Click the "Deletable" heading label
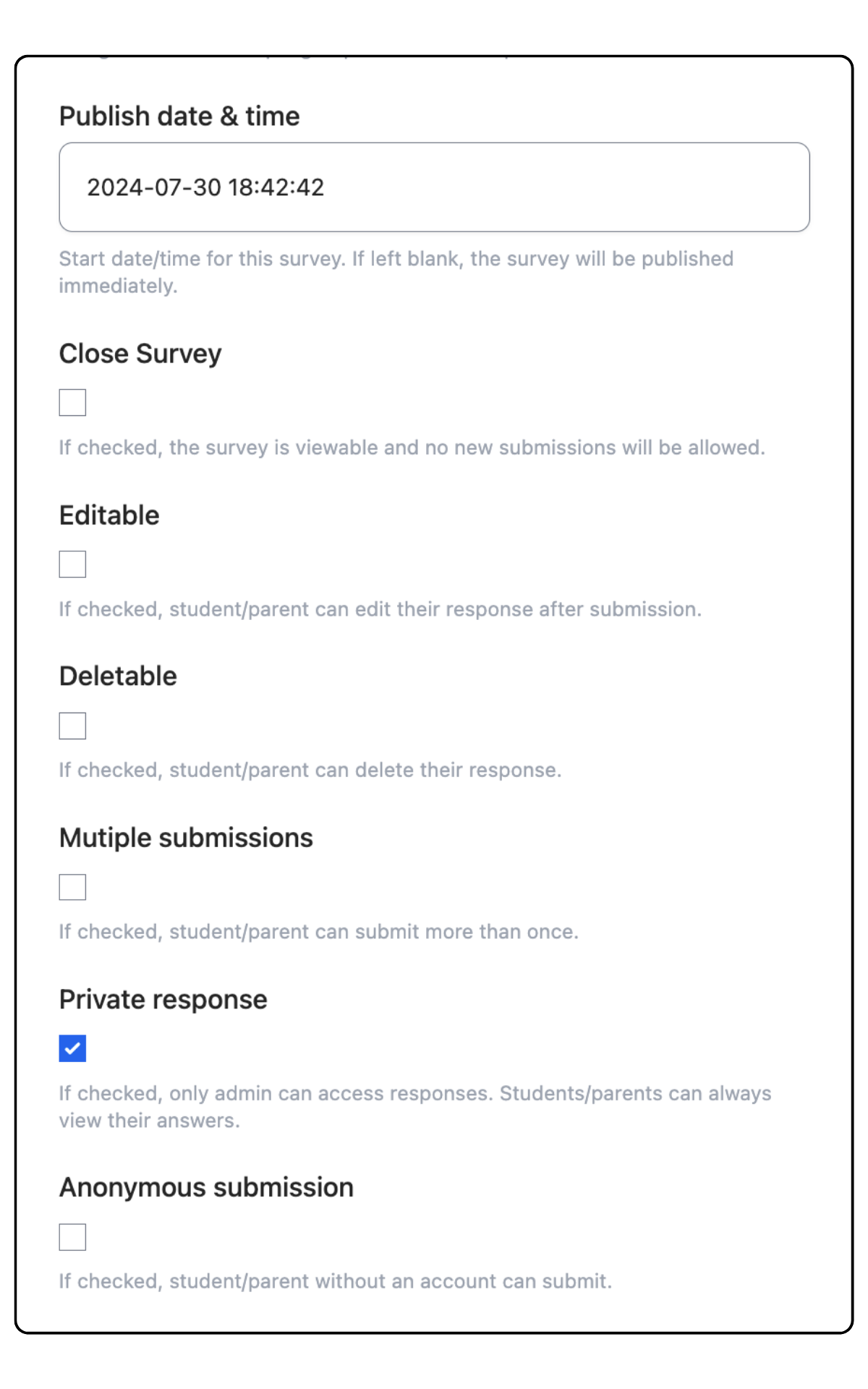This screenshot has height=1389, width=868. click(x=118, y=676)
